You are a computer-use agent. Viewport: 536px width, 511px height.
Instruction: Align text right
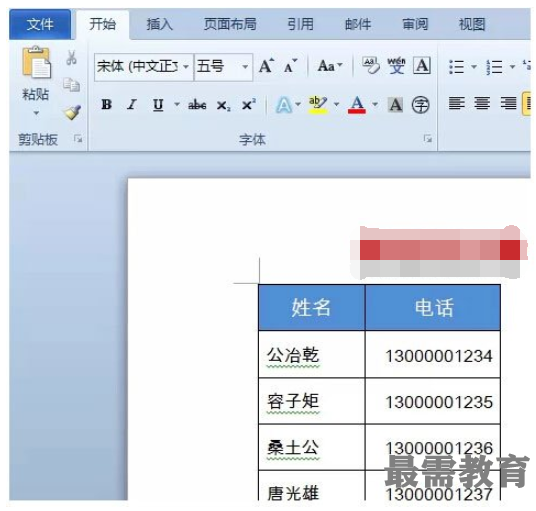tap(508, 103)
